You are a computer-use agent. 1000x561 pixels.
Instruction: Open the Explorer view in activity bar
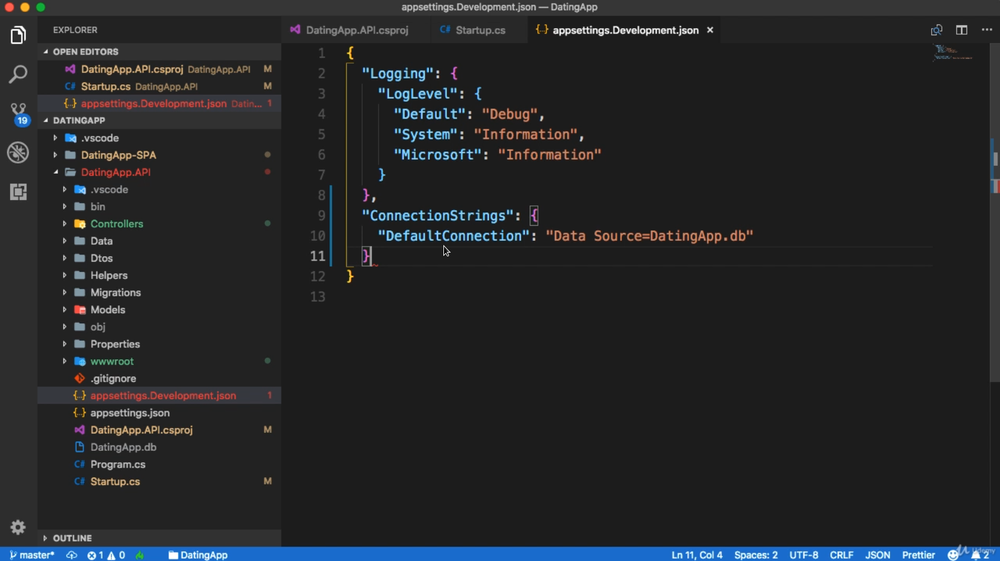(18, 36)
